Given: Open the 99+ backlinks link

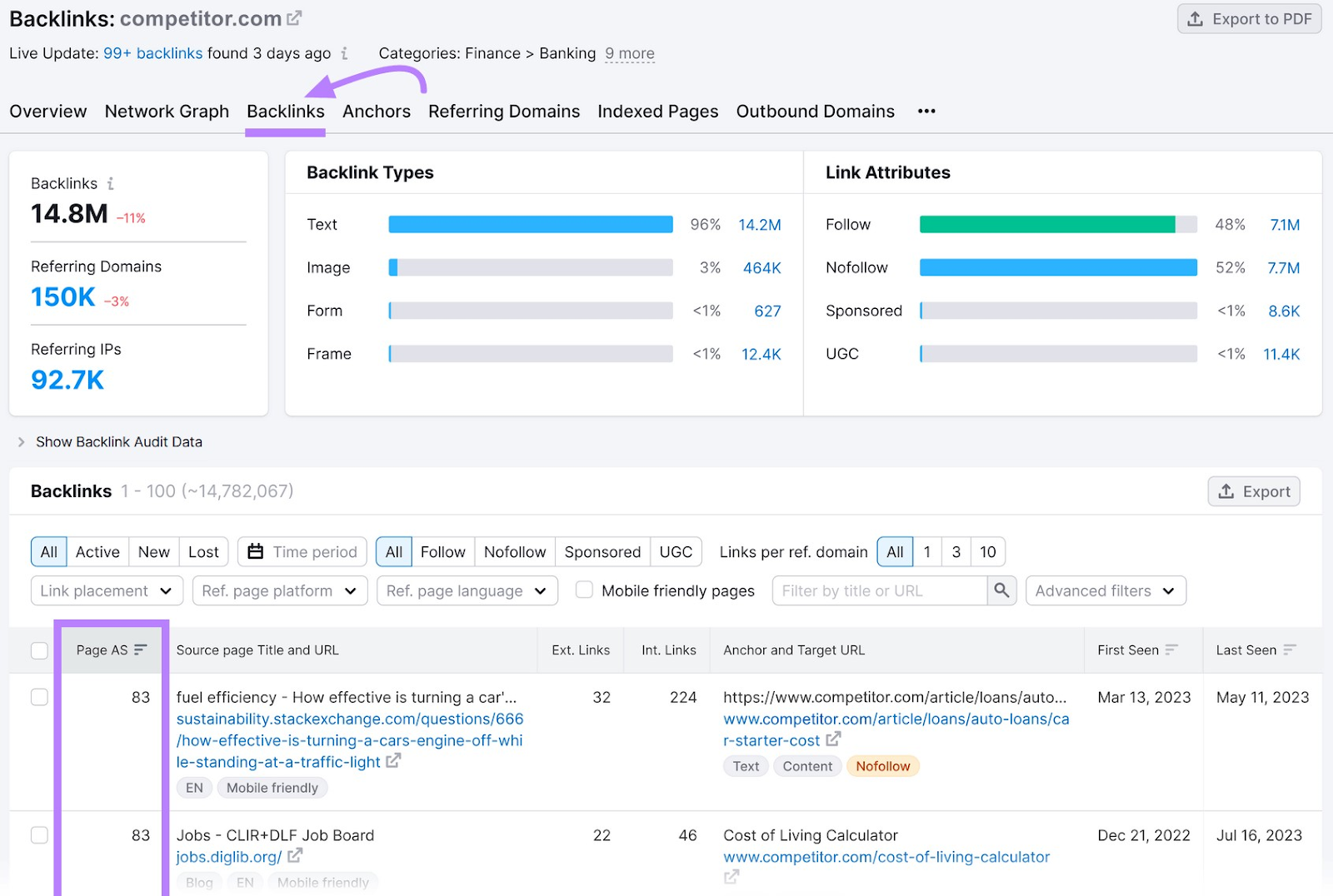Looking at the screenshot, I should coord(152,53).
